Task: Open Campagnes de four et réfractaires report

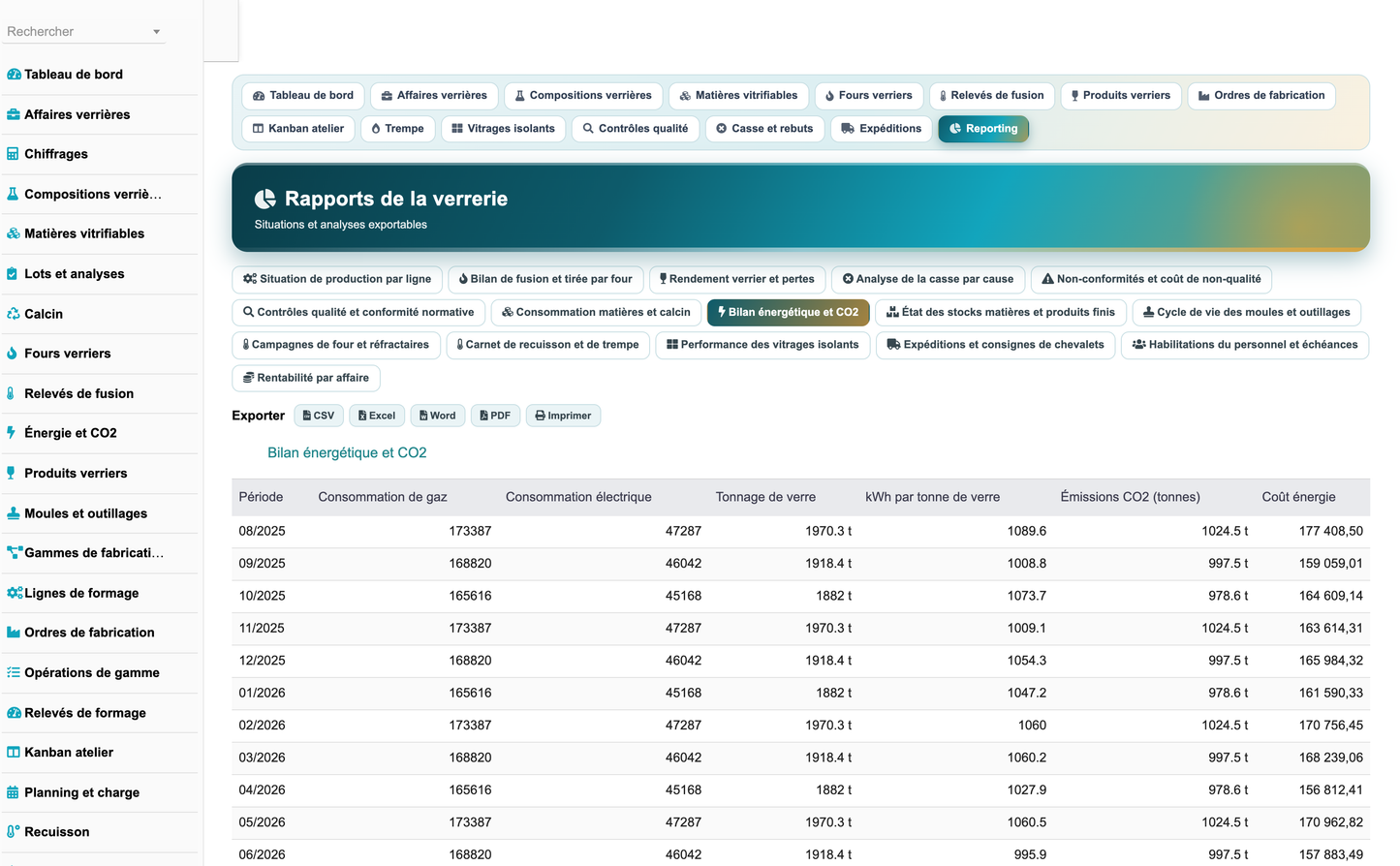Action: pos(336,345)
